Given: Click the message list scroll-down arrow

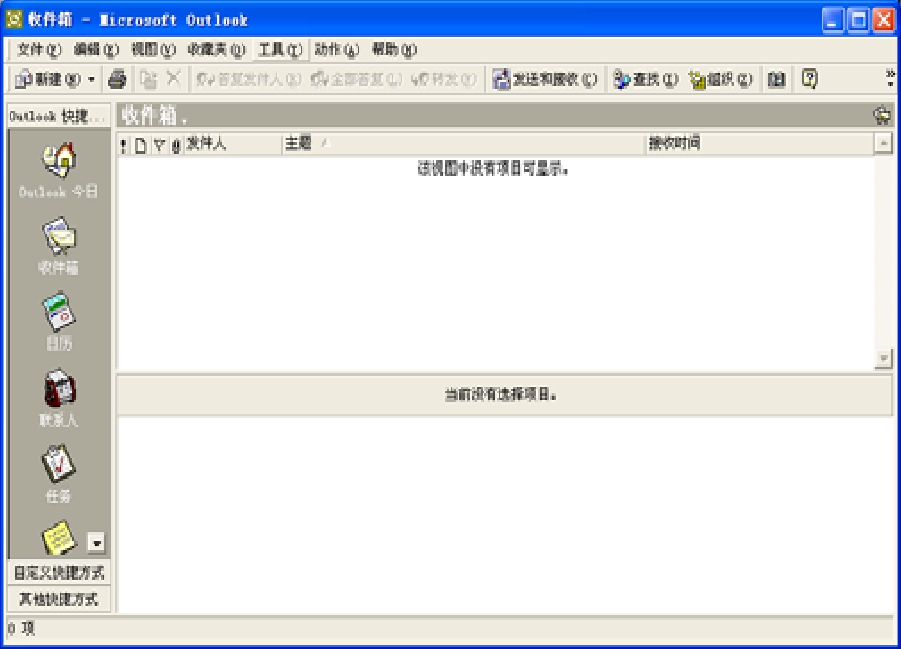Looking at the screenshot, I should click(883, 358).
